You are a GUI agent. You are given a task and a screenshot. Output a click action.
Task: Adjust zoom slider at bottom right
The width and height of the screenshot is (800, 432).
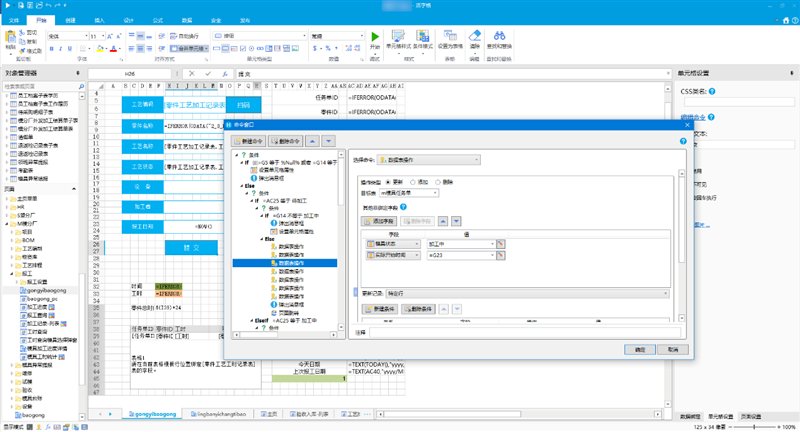coord(754,427)
